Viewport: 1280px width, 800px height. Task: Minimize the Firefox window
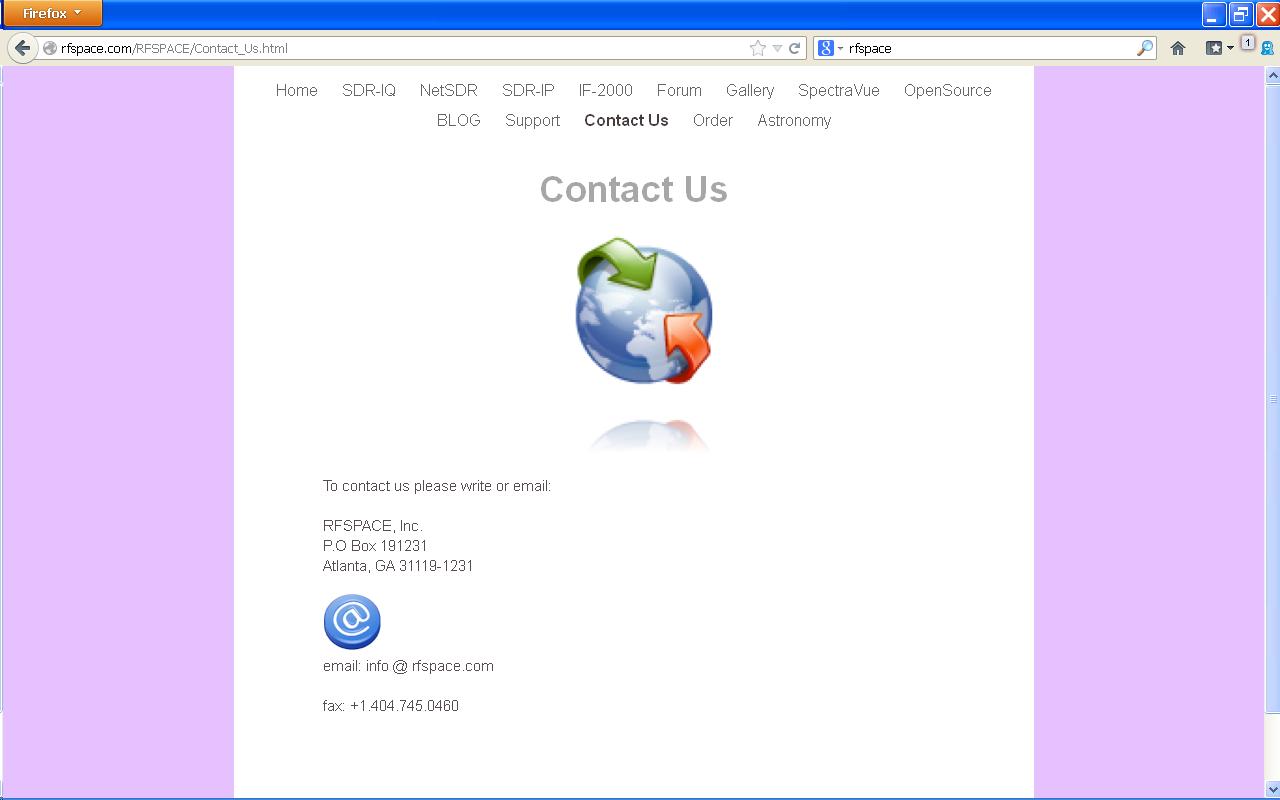click(x=1214, y=14)
